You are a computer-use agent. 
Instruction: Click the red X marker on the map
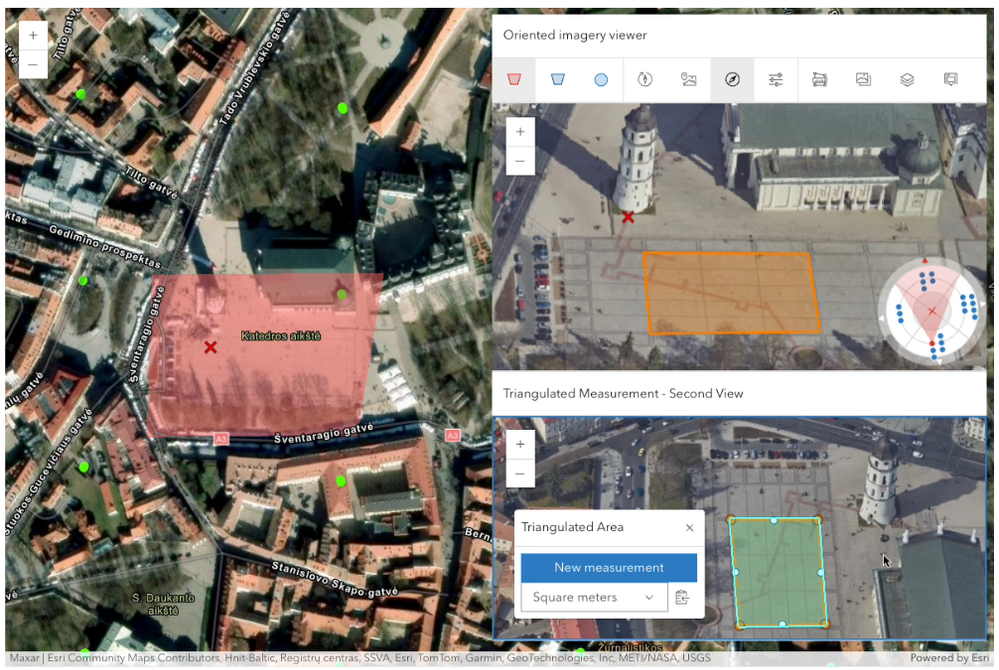(x=210, y=347)
